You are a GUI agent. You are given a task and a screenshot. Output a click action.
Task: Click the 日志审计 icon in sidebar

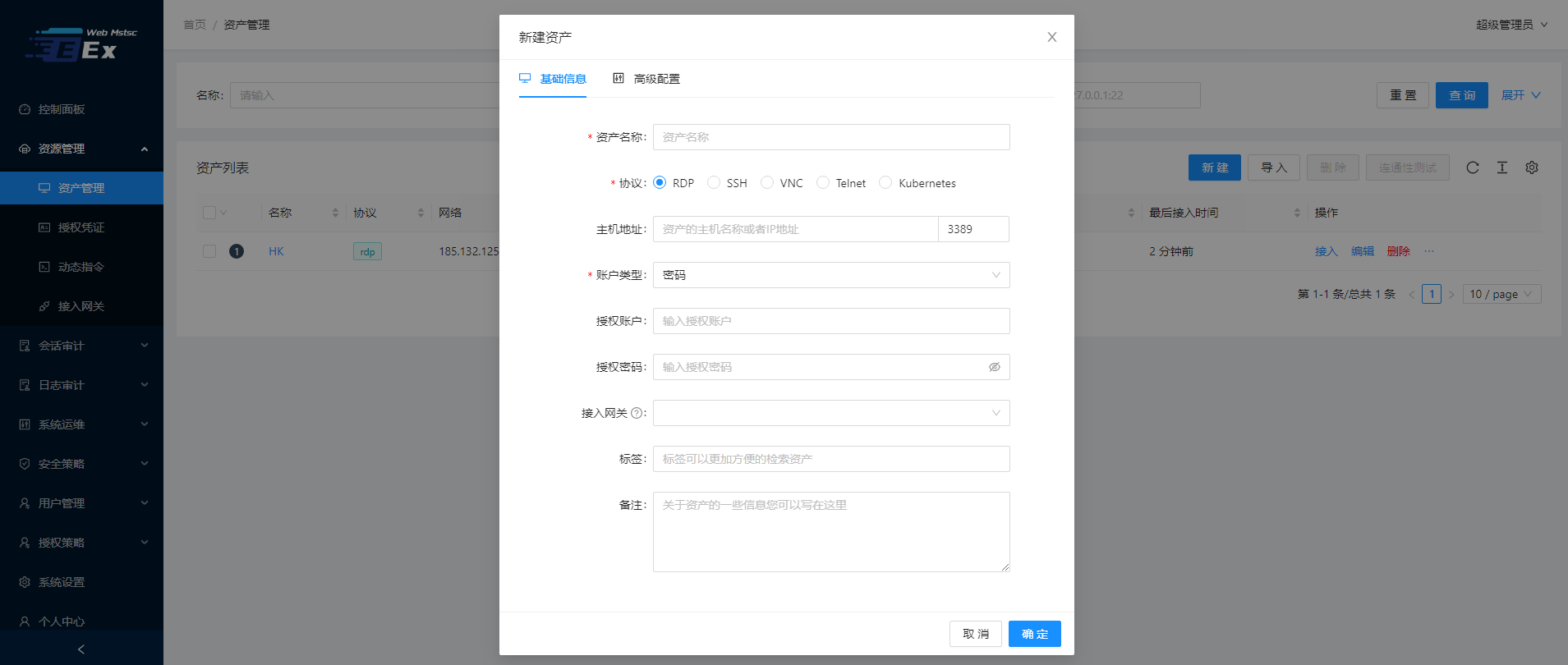pyautogui.click(x=25, y=385)
